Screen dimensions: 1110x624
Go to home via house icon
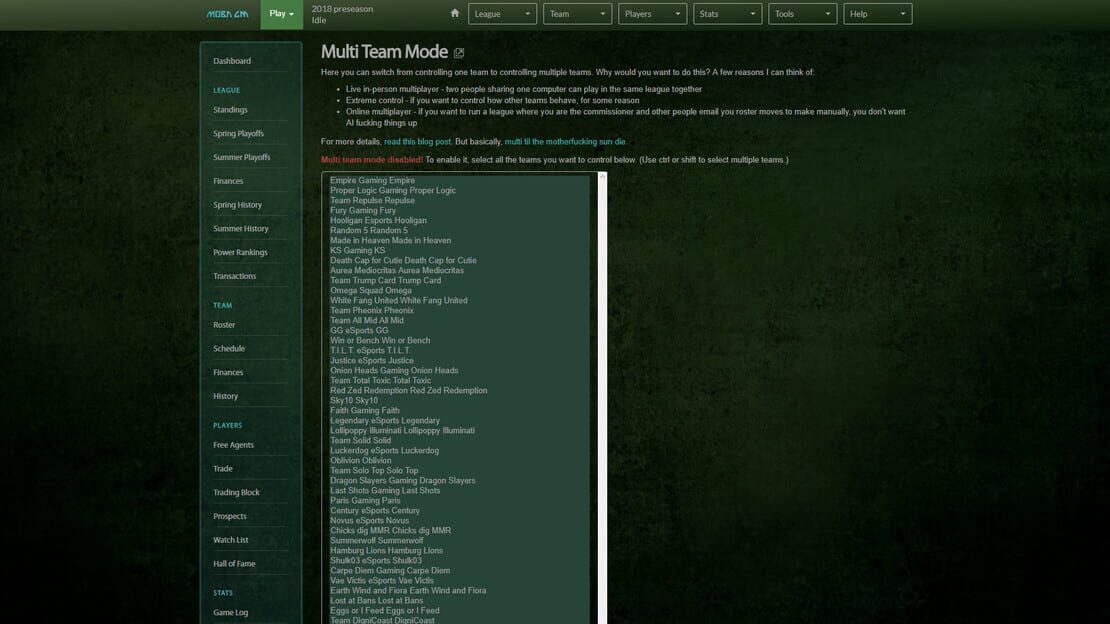[454, 13]
